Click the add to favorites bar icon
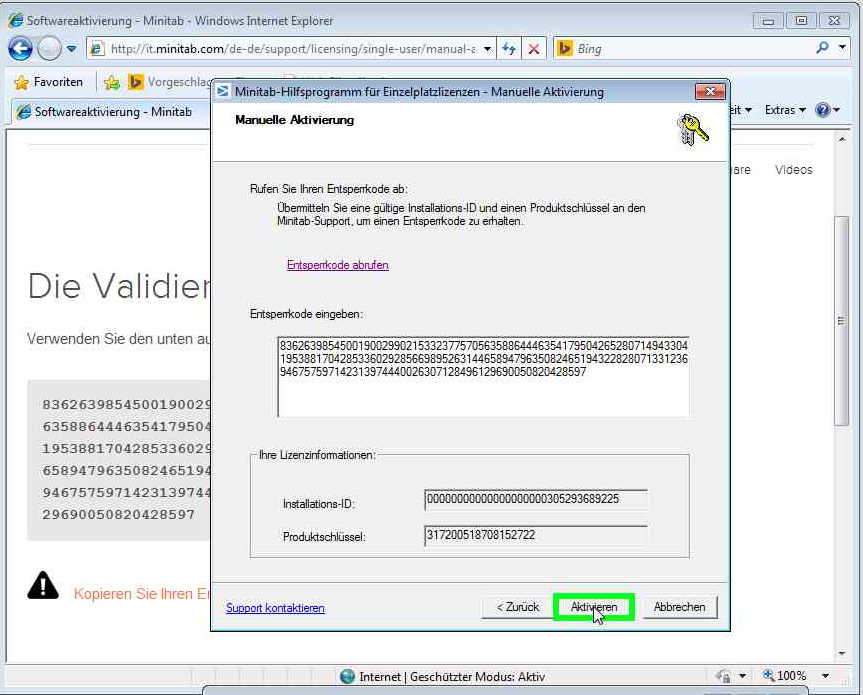Viewport: 863px width, 695px height. (x=112, y=83)
